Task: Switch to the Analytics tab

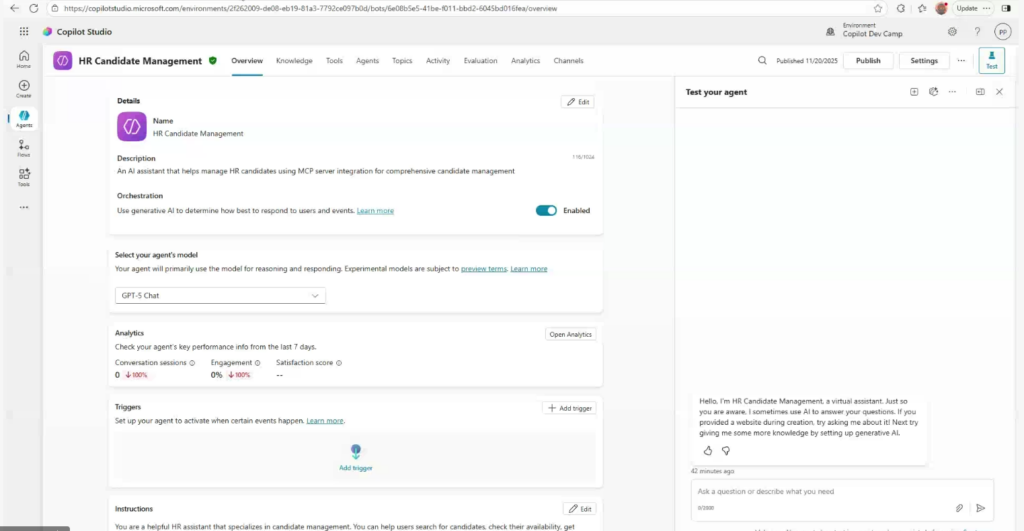Action: pos(525,61)
